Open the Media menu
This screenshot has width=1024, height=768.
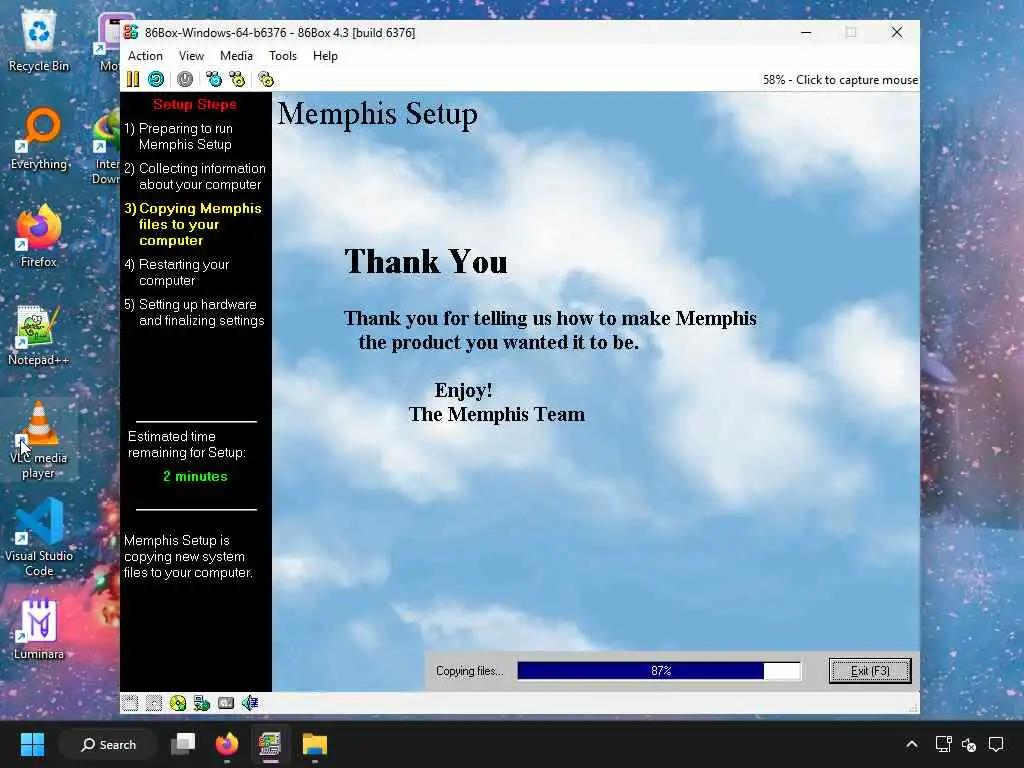pyautogui.click(x=236, y=56)
